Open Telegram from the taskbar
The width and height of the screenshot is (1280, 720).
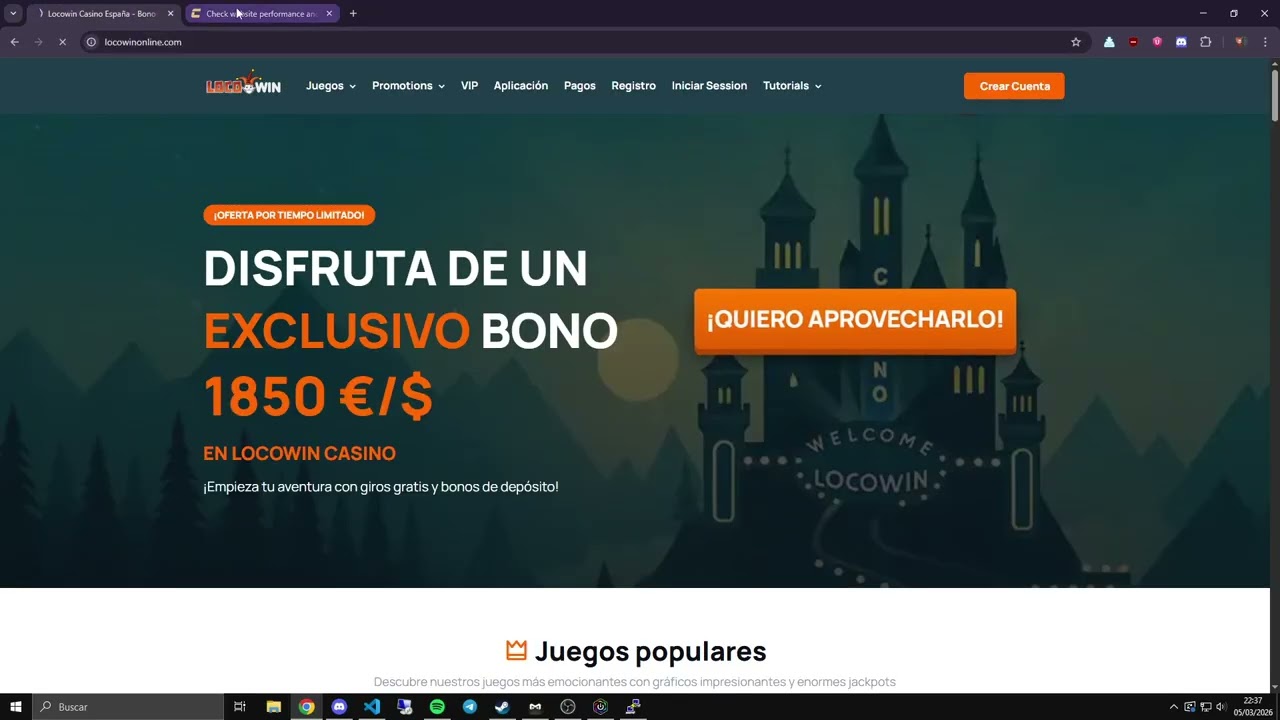[x=470, y=707]
